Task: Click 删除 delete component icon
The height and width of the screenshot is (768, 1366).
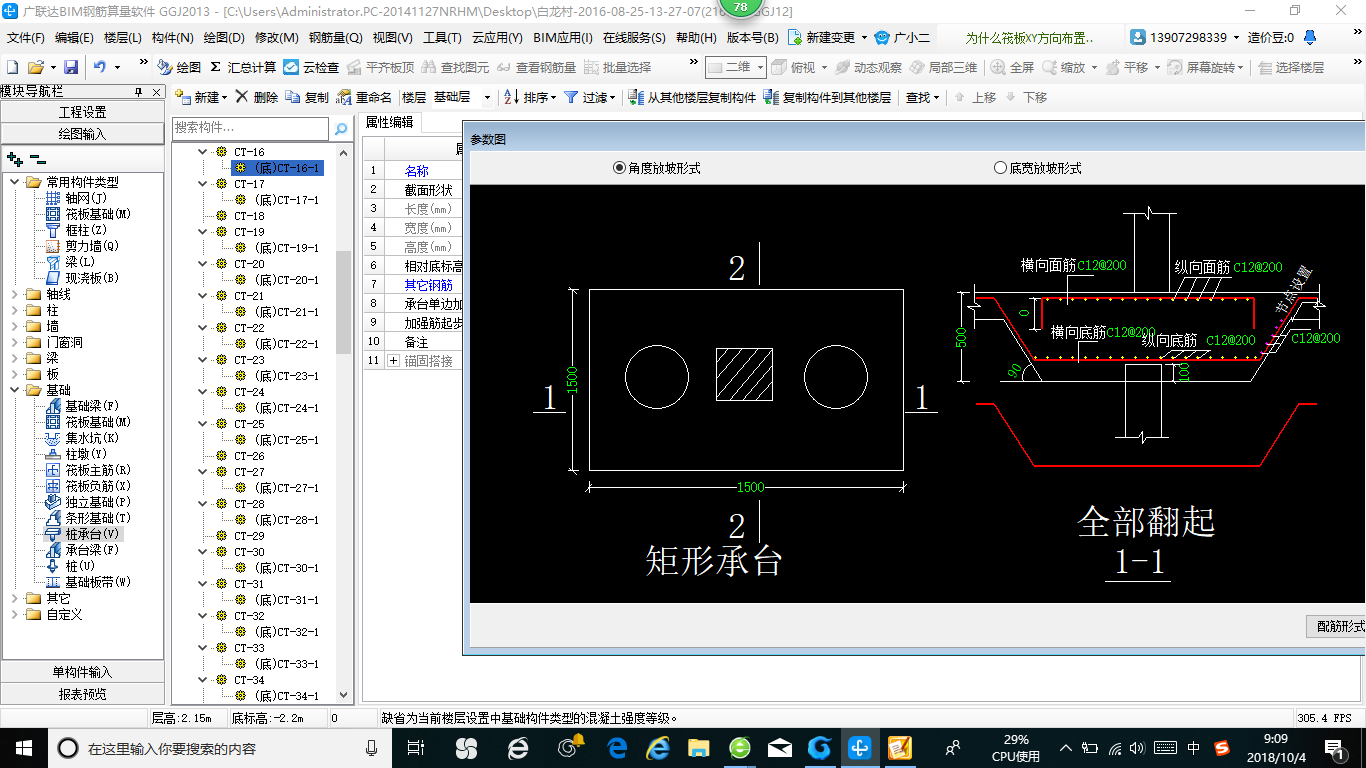Action: (257, 97)
